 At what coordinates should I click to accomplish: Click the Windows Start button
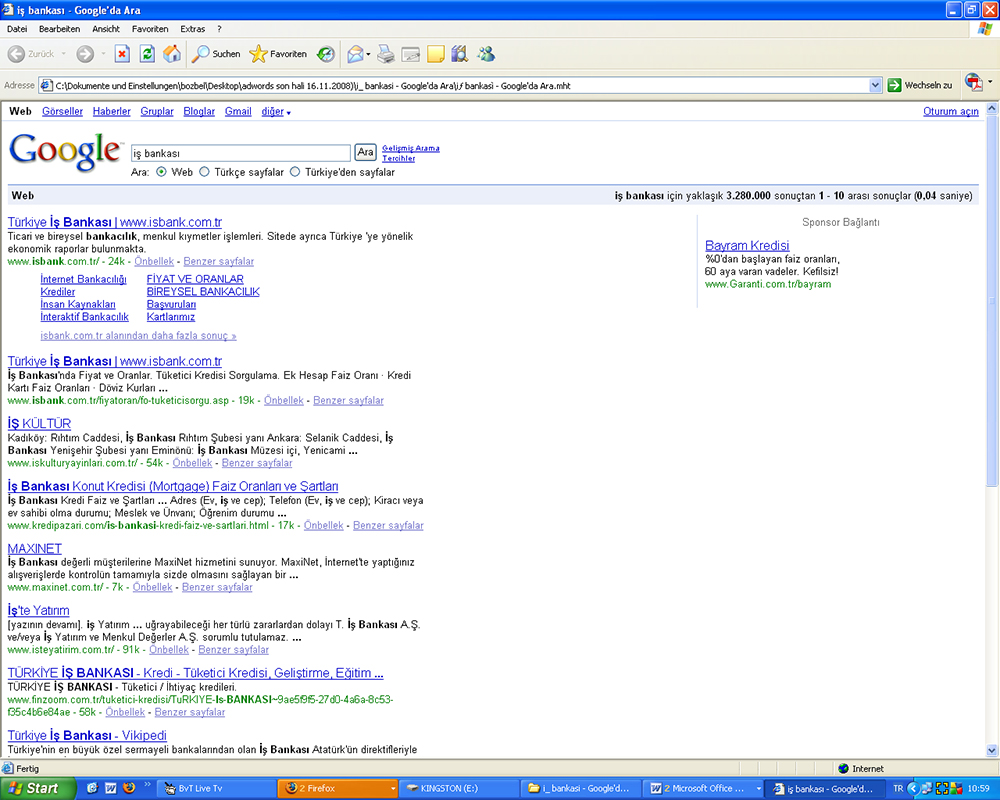click(x=38, y=789)
